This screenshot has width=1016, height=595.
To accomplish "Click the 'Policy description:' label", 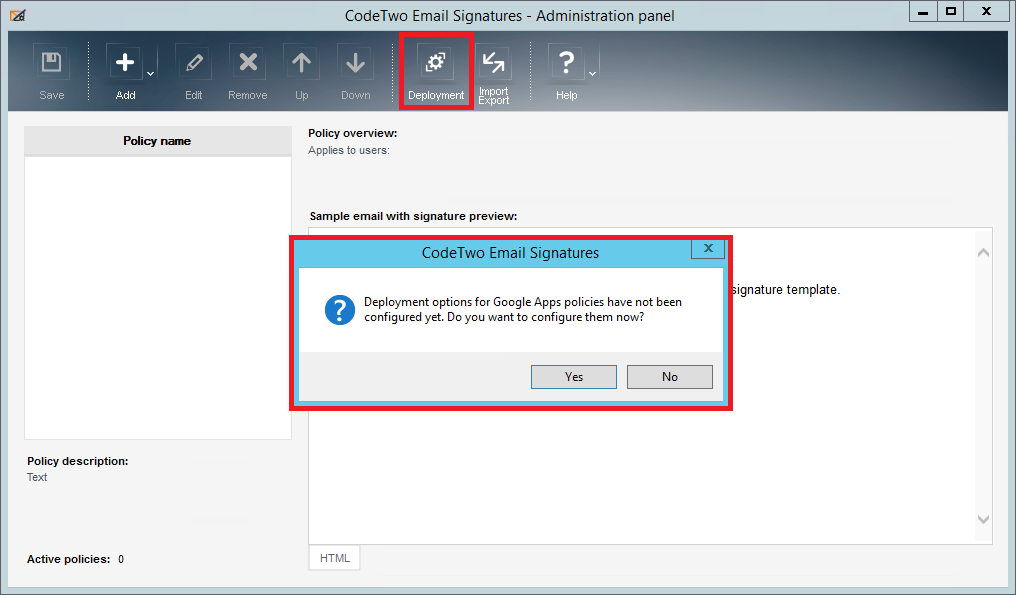I will click(x=78, y=461).
